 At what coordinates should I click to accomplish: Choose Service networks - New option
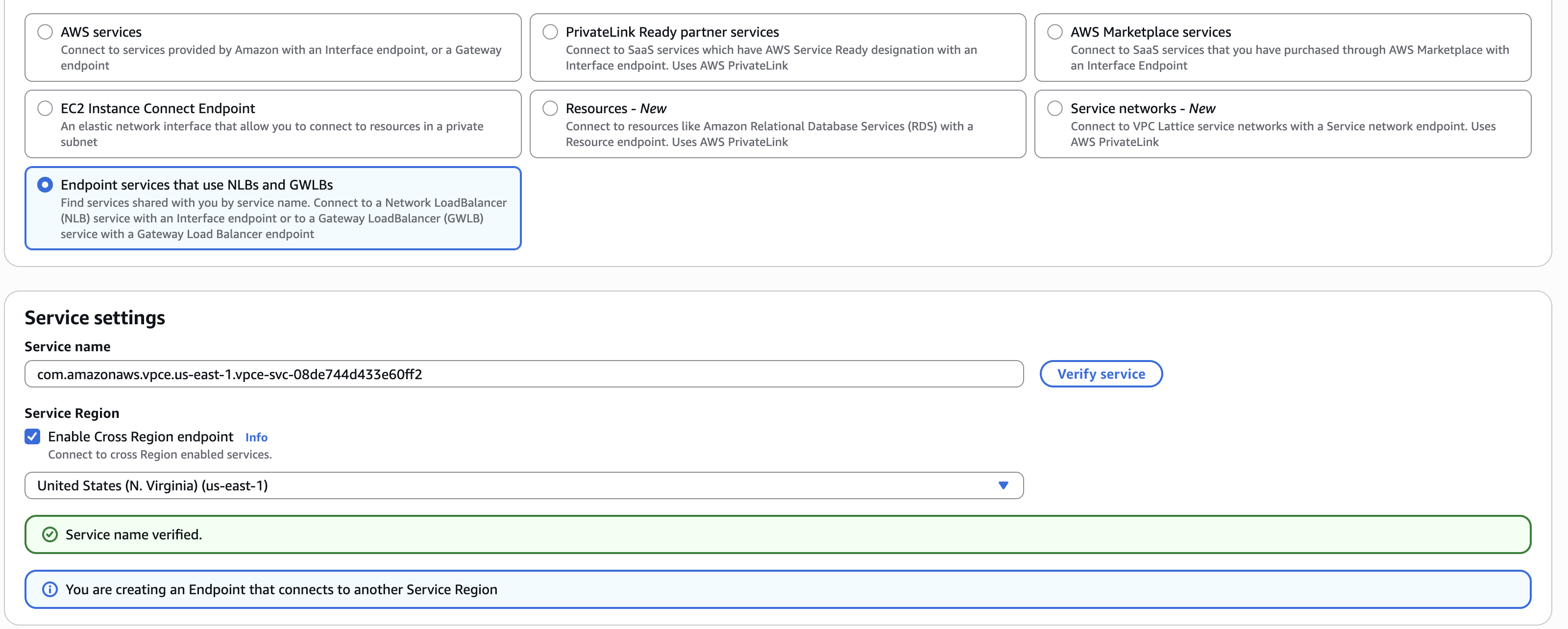[1054, 108]
